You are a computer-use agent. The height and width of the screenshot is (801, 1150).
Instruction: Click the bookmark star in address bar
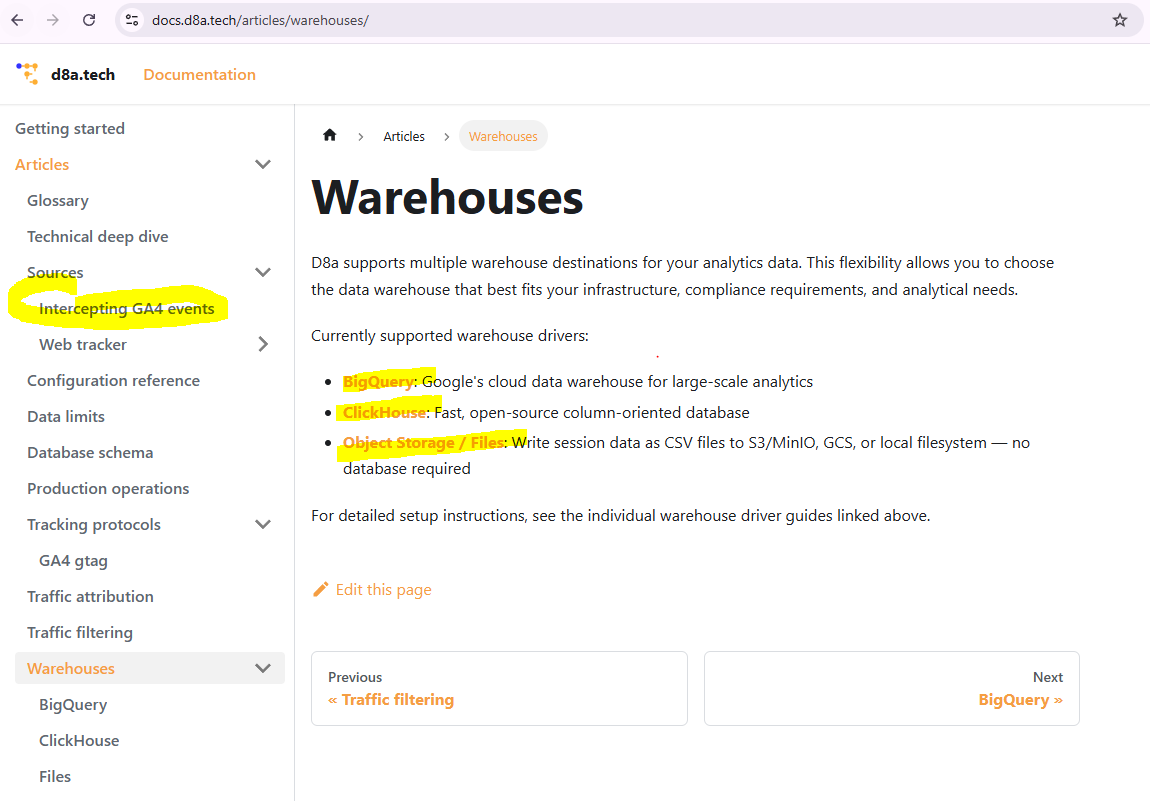pyautogui.click(x=1120, y=20)
